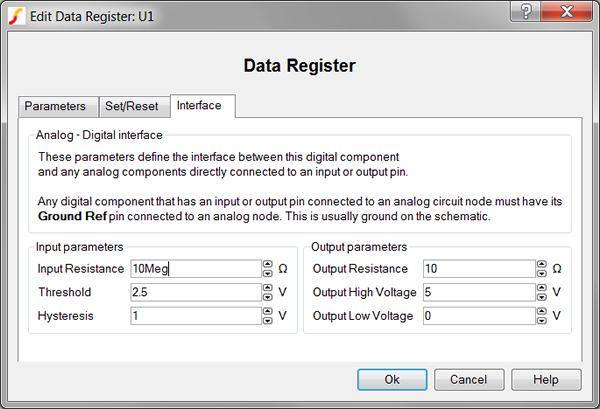Click the Cancel button
600x409 pixels.
click(x=467, y=380)
